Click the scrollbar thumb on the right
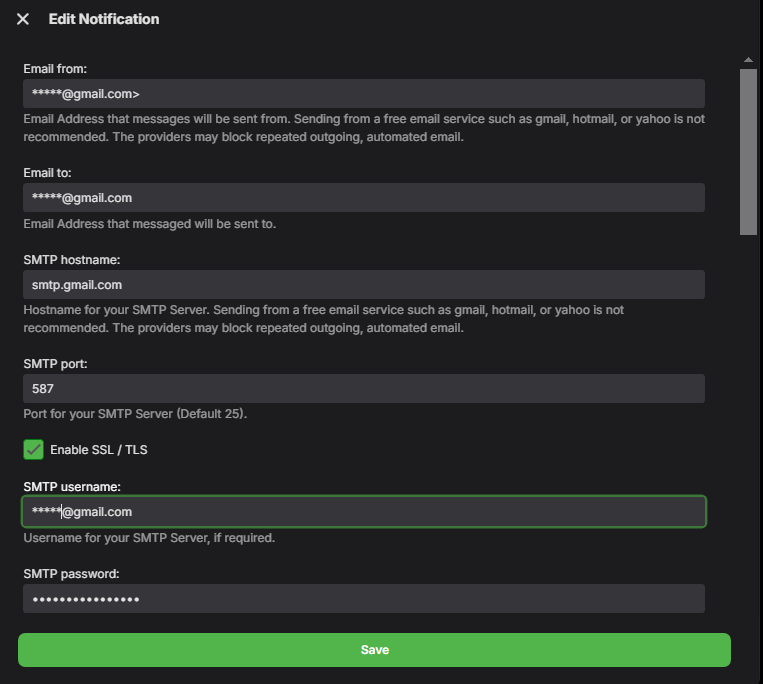Screen dimensions: 763x684 [748, 150]
